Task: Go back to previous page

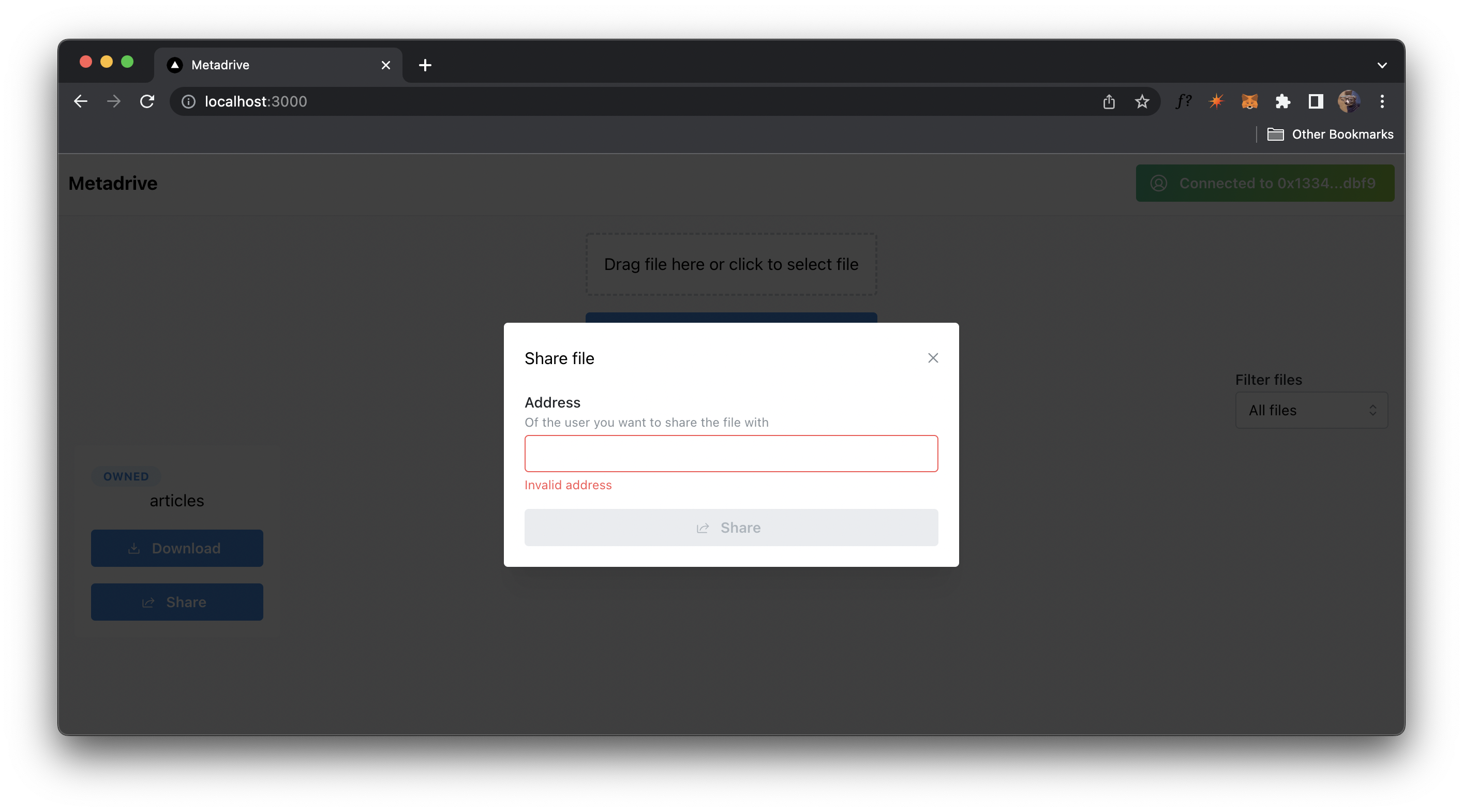Action: [81, 102]
